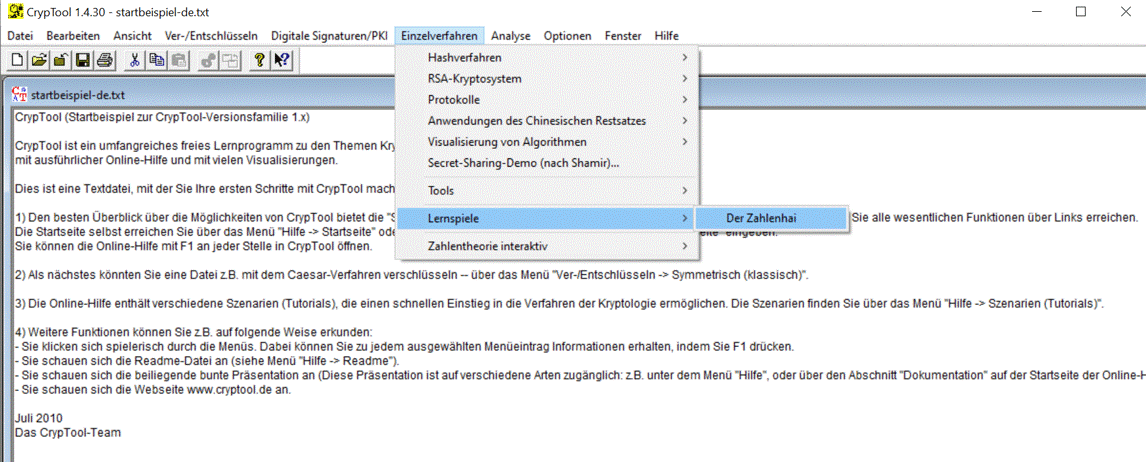Viewport: 1146px width, 462px height.
Task: Open the Ansicht menu
Action: (132, 35)
